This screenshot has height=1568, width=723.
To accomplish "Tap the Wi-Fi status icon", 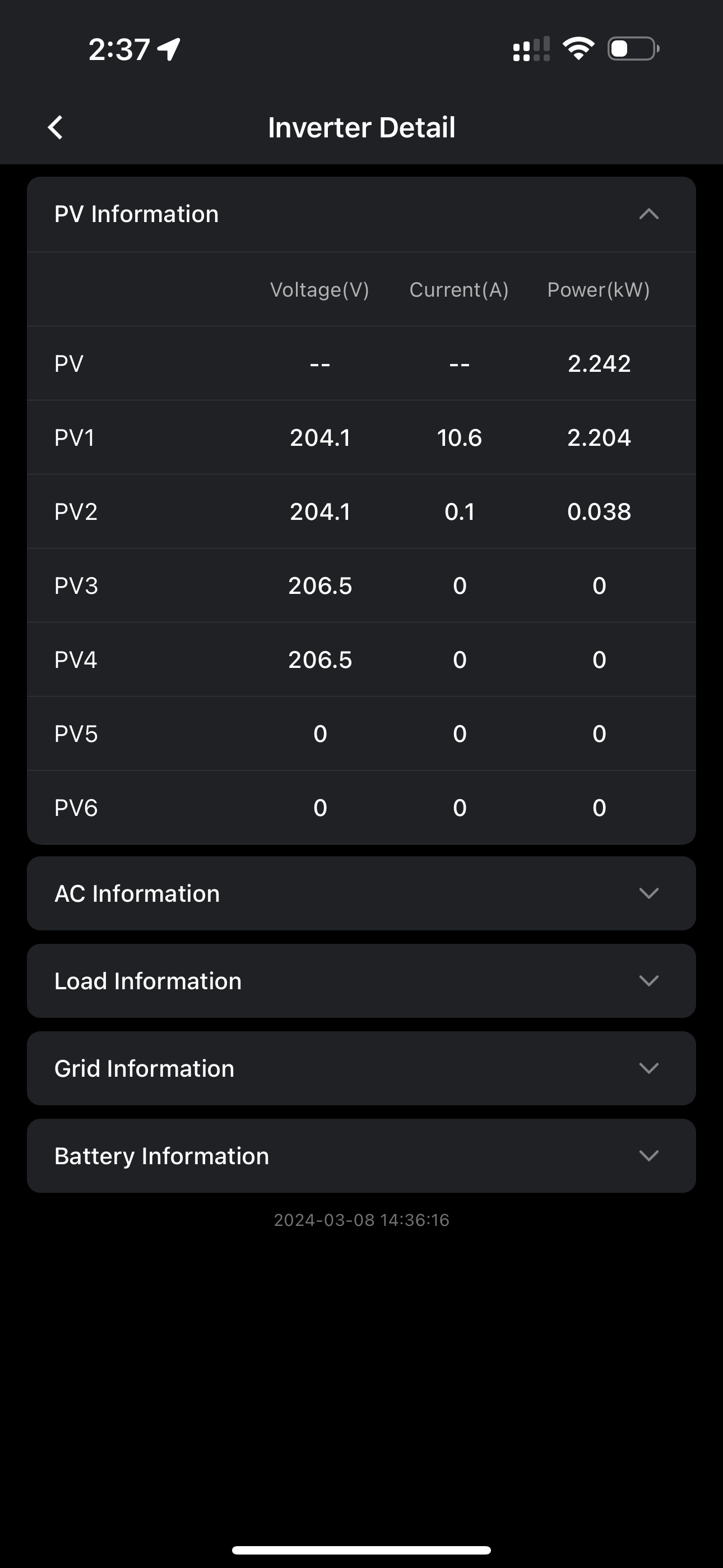I will pyautogui.click(x=578, y=49).
